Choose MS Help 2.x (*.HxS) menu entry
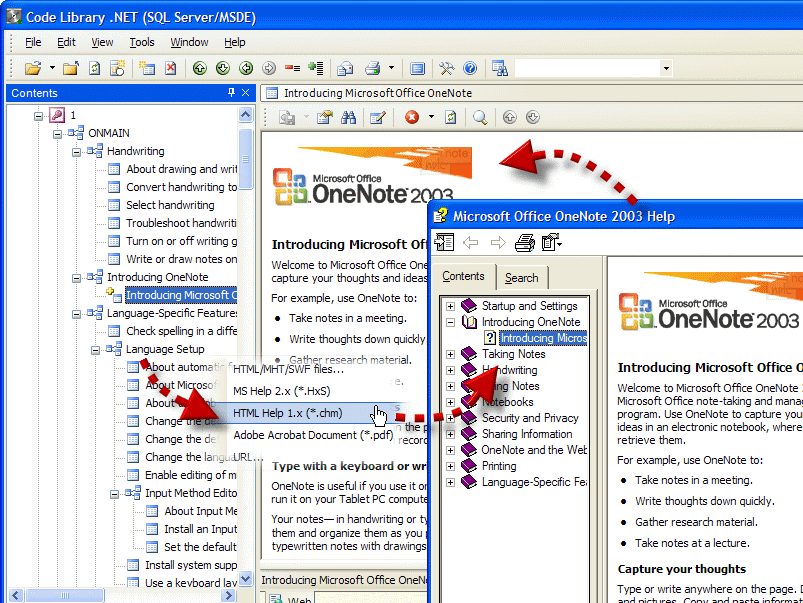This screenshot has width=803, height=603. click(x=282, y=391)
